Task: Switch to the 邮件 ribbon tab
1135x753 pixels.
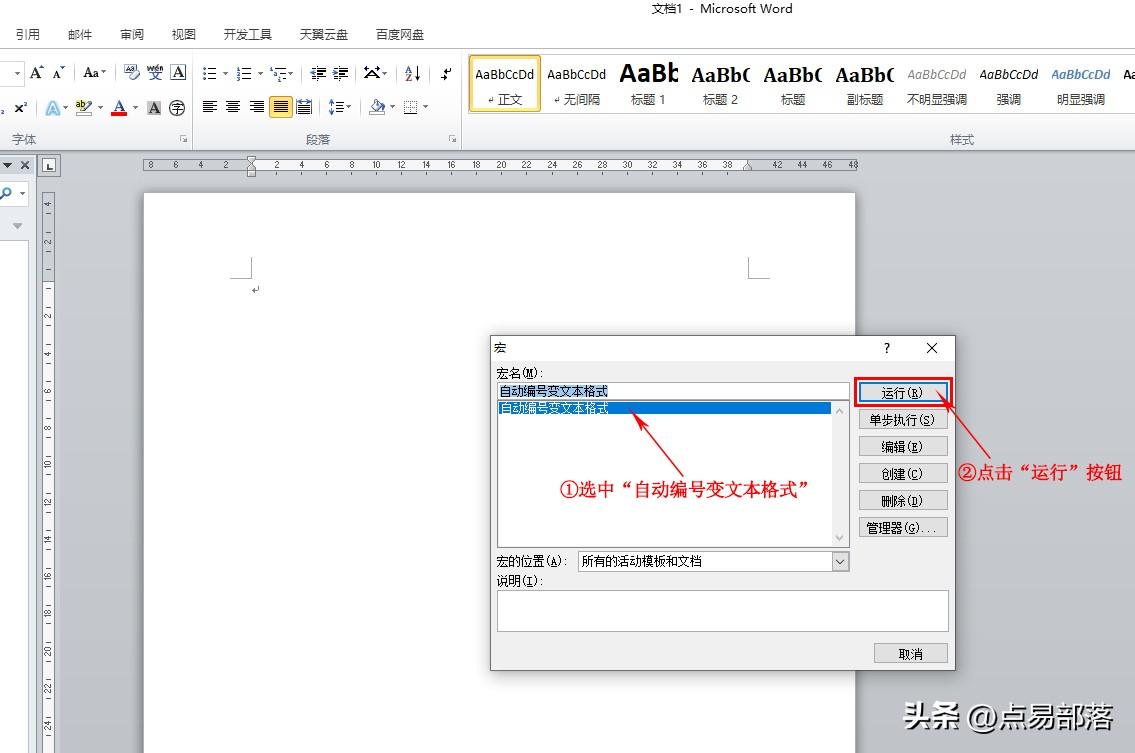Action: point(80,34)
